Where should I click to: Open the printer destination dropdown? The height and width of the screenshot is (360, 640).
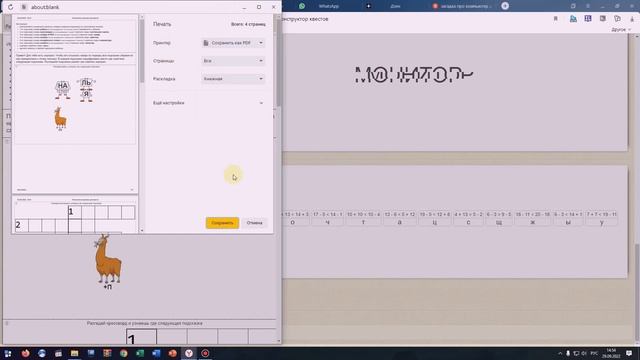233,43
